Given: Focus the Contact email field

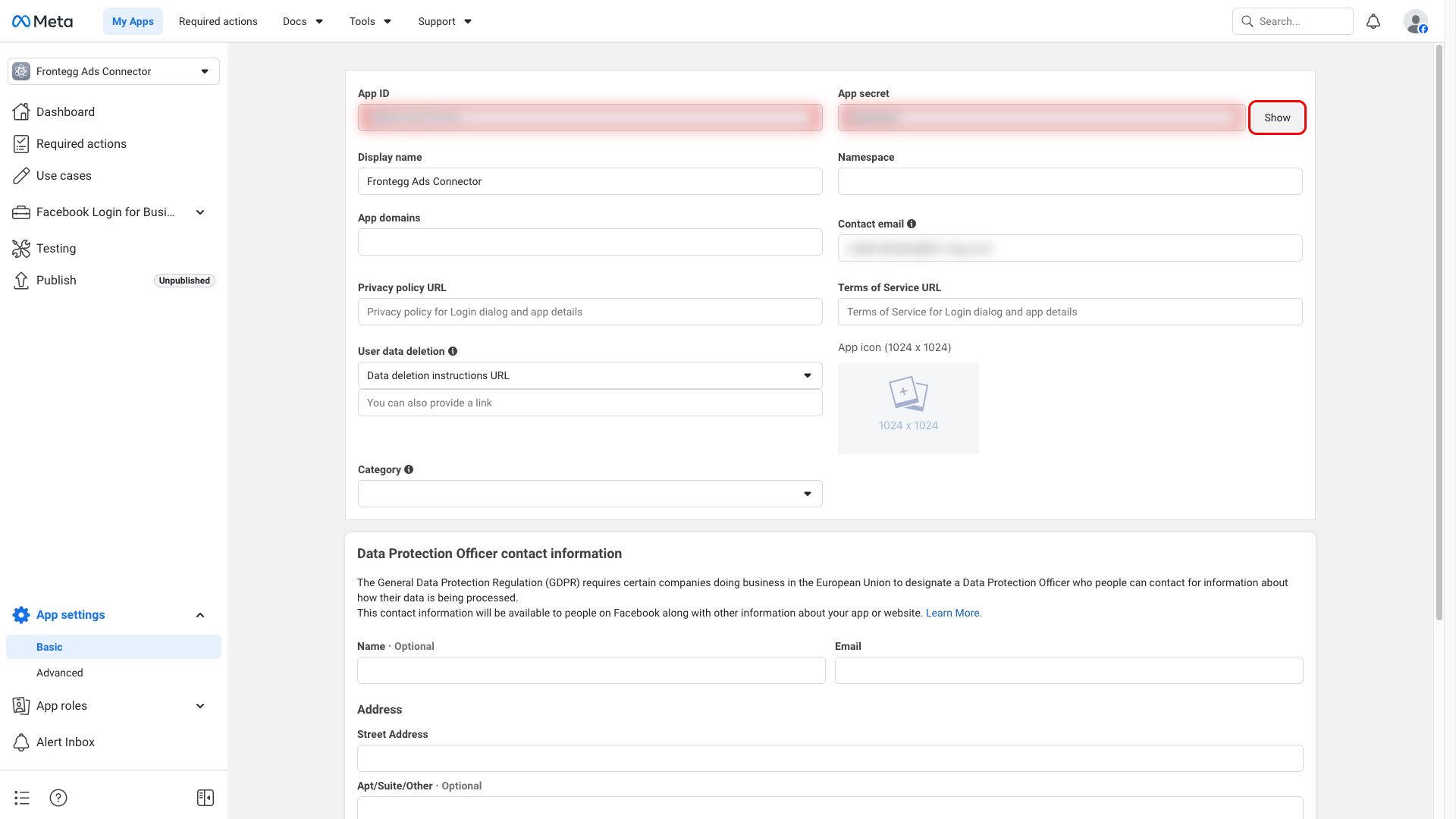Looking at the screenshot, I should tap(1070, 248).
